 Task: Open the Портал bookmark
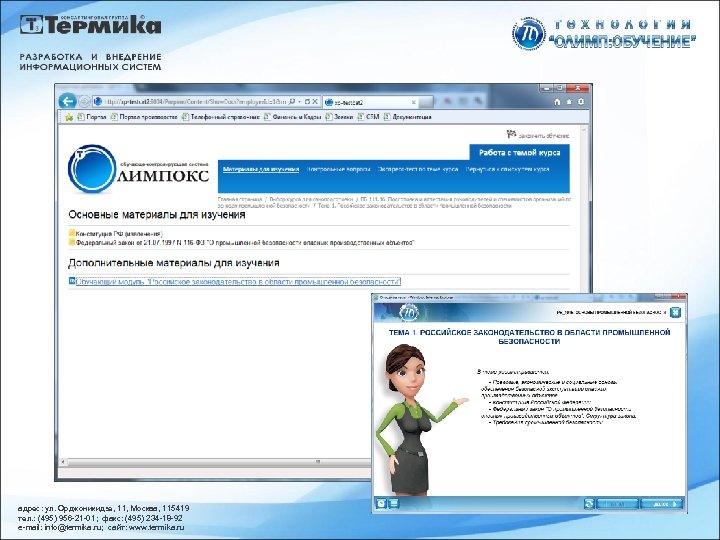pos(92,117)
